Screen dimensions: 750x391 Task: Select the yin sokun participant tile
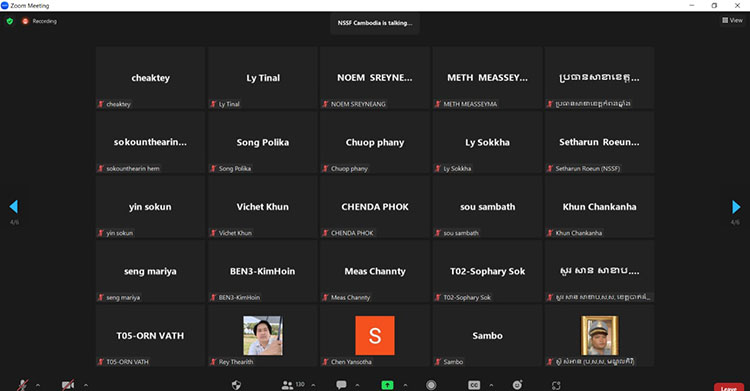click(150, 207)
